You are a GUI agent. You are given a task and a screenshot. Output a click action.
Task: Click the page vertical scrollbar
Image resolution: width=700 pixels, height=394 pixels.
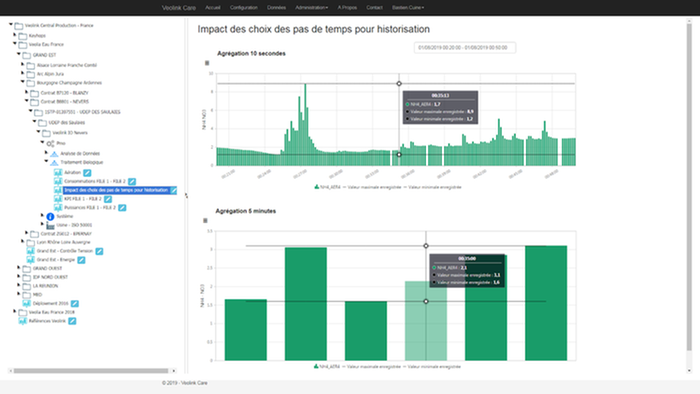point(689,186)
